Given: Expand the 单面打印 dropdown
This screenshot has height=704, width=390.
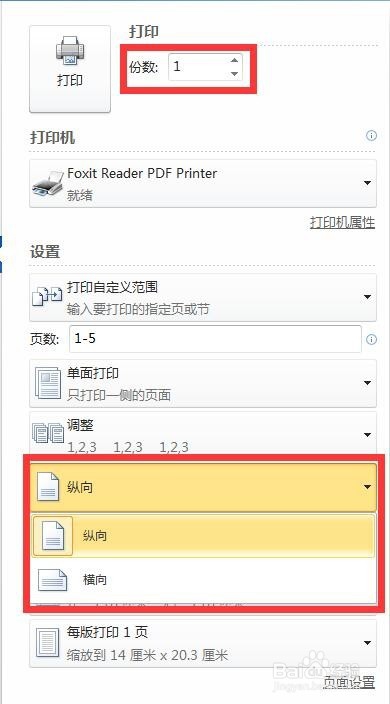Looking at the screenshot, I should [x=203, y=383].
